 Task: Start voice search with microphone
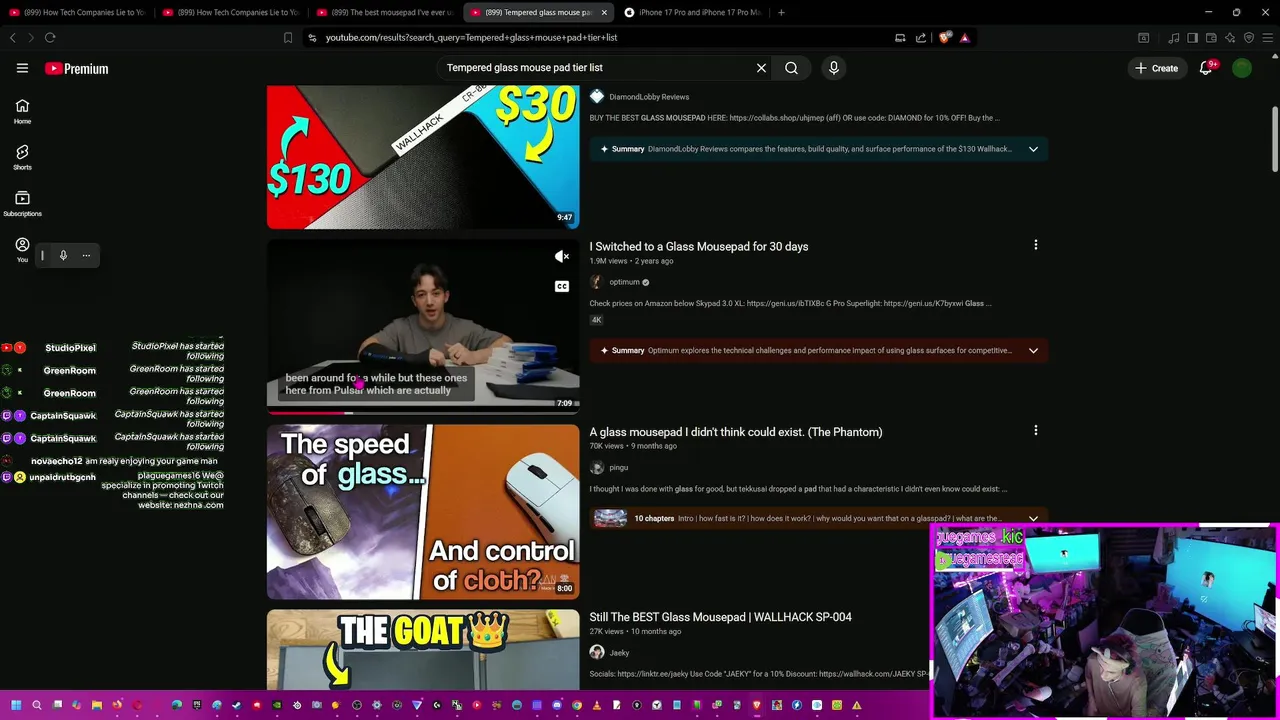click(x=833, y=68)
